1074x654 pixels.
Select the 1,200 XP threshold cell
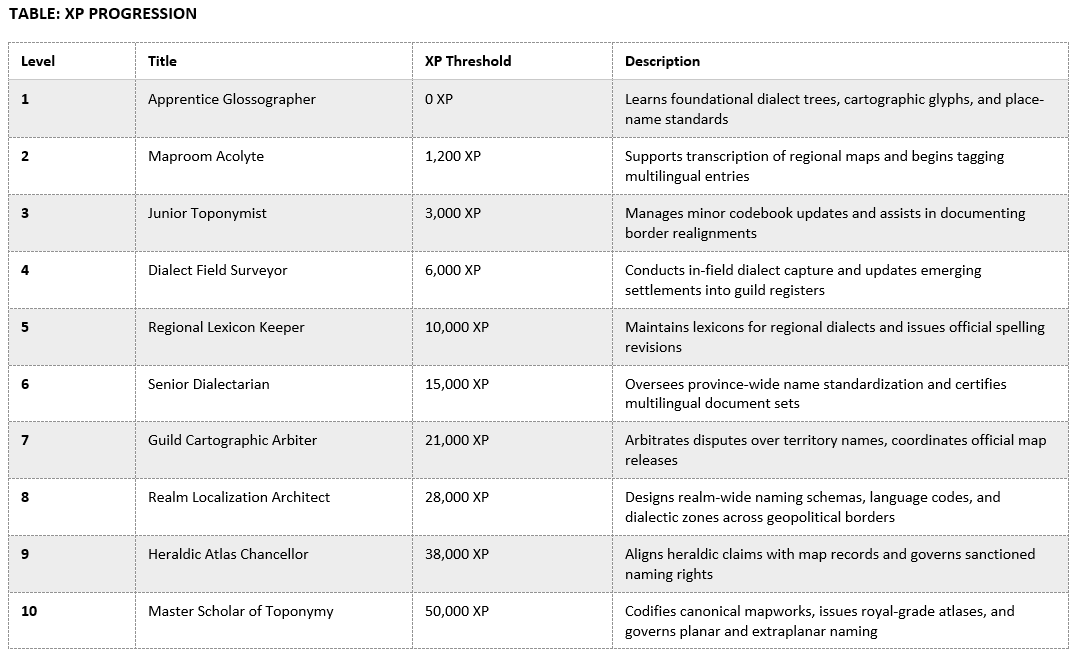(x=452, y=156)
